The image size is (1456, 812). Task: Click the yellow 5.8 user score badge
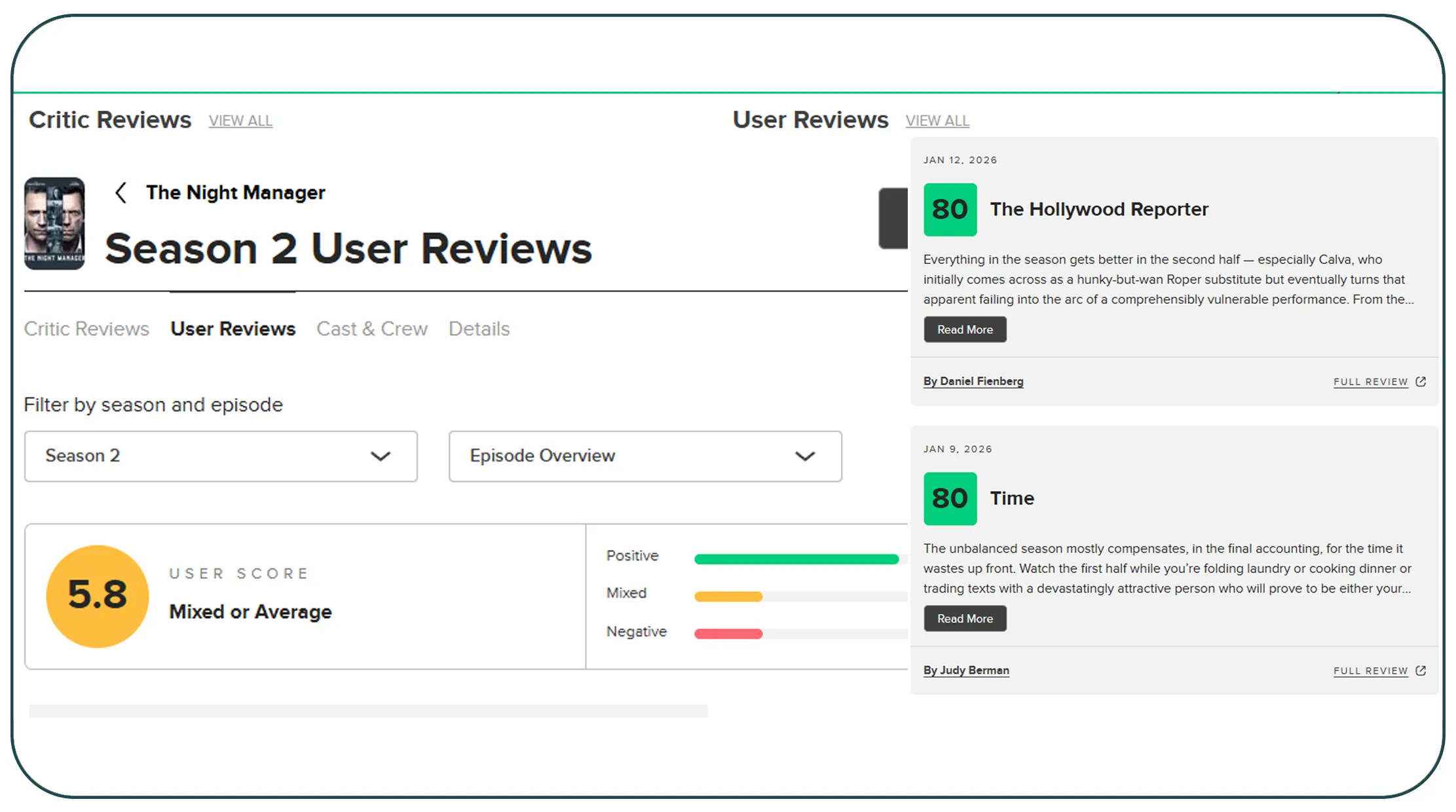[98, 596]
